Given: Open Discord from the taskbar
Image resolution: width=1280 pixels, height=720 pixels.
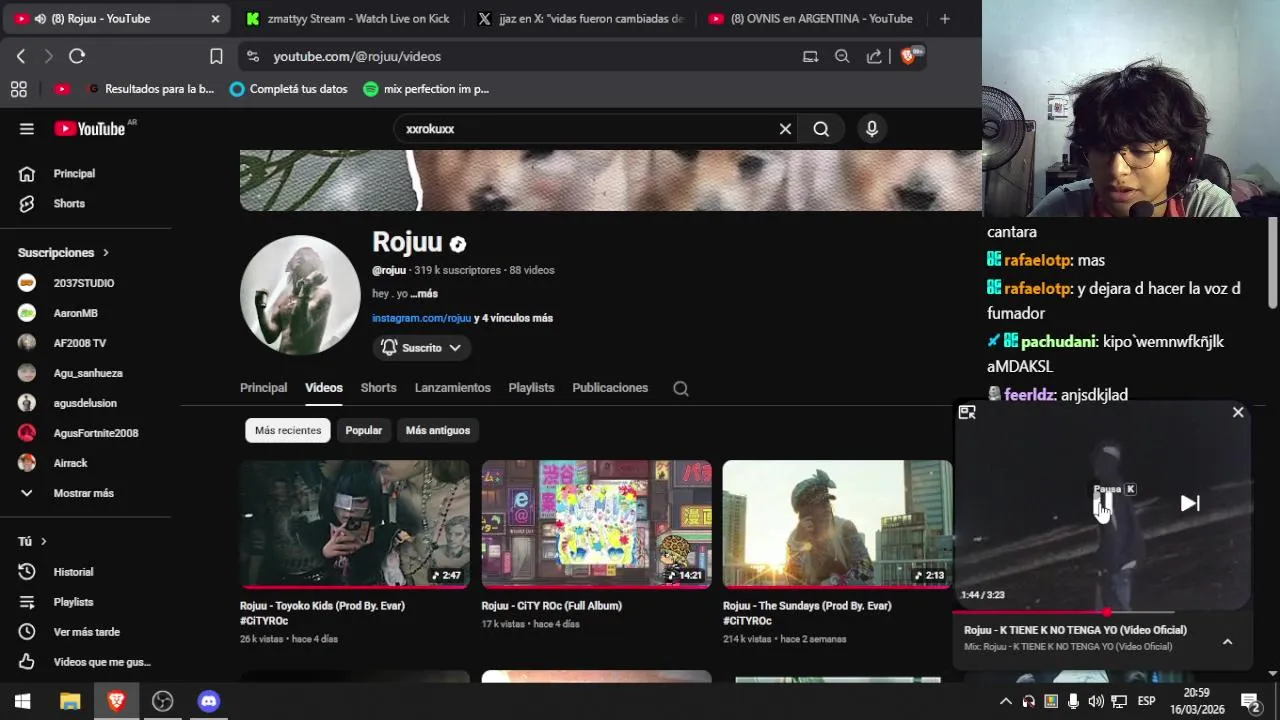Looking at the screenshot, I should pos(208,701).
